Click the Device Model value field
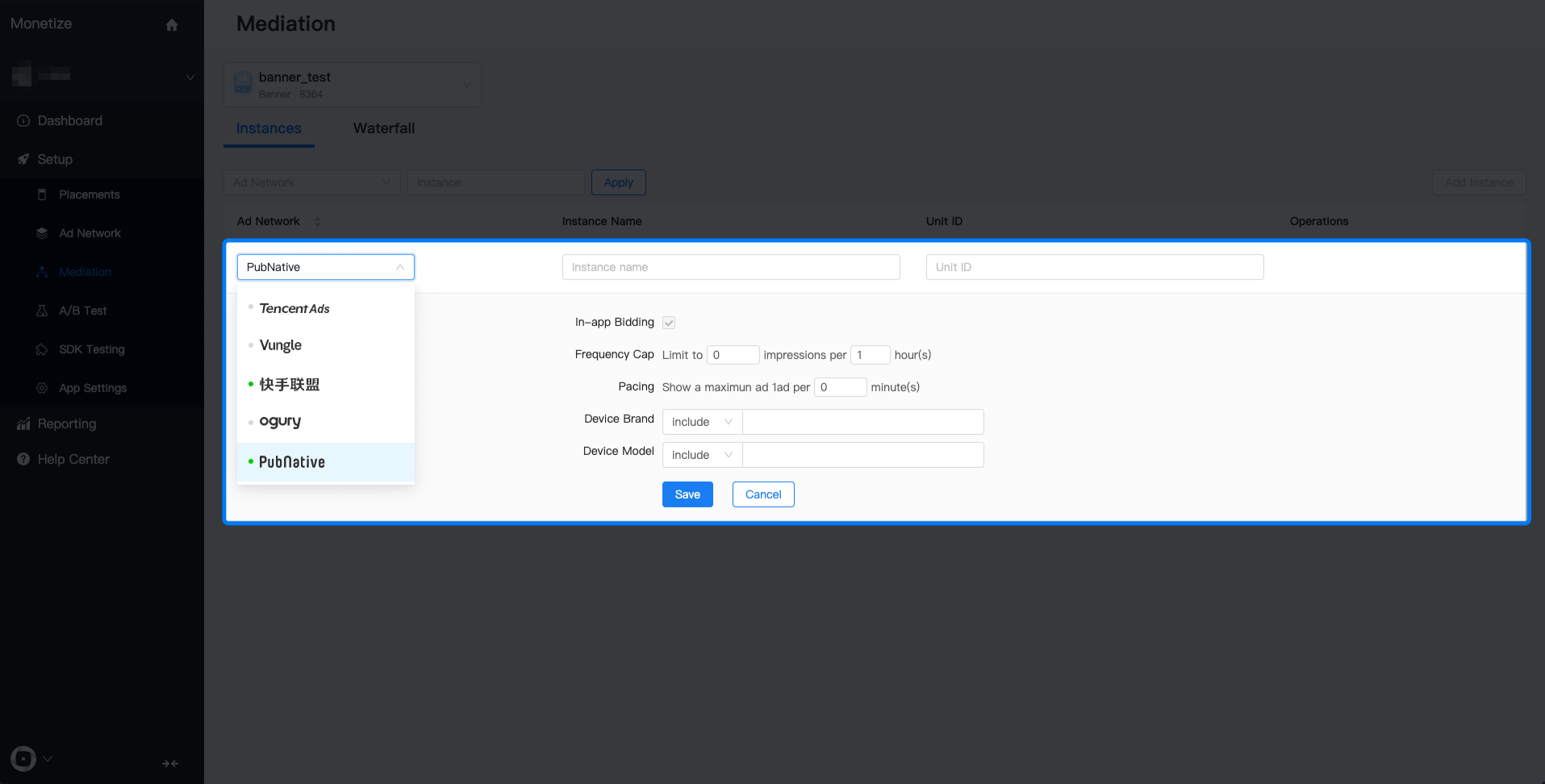The width and height of the screenshot is (1545, 784). pyautogui.click(x=863, y=455)
